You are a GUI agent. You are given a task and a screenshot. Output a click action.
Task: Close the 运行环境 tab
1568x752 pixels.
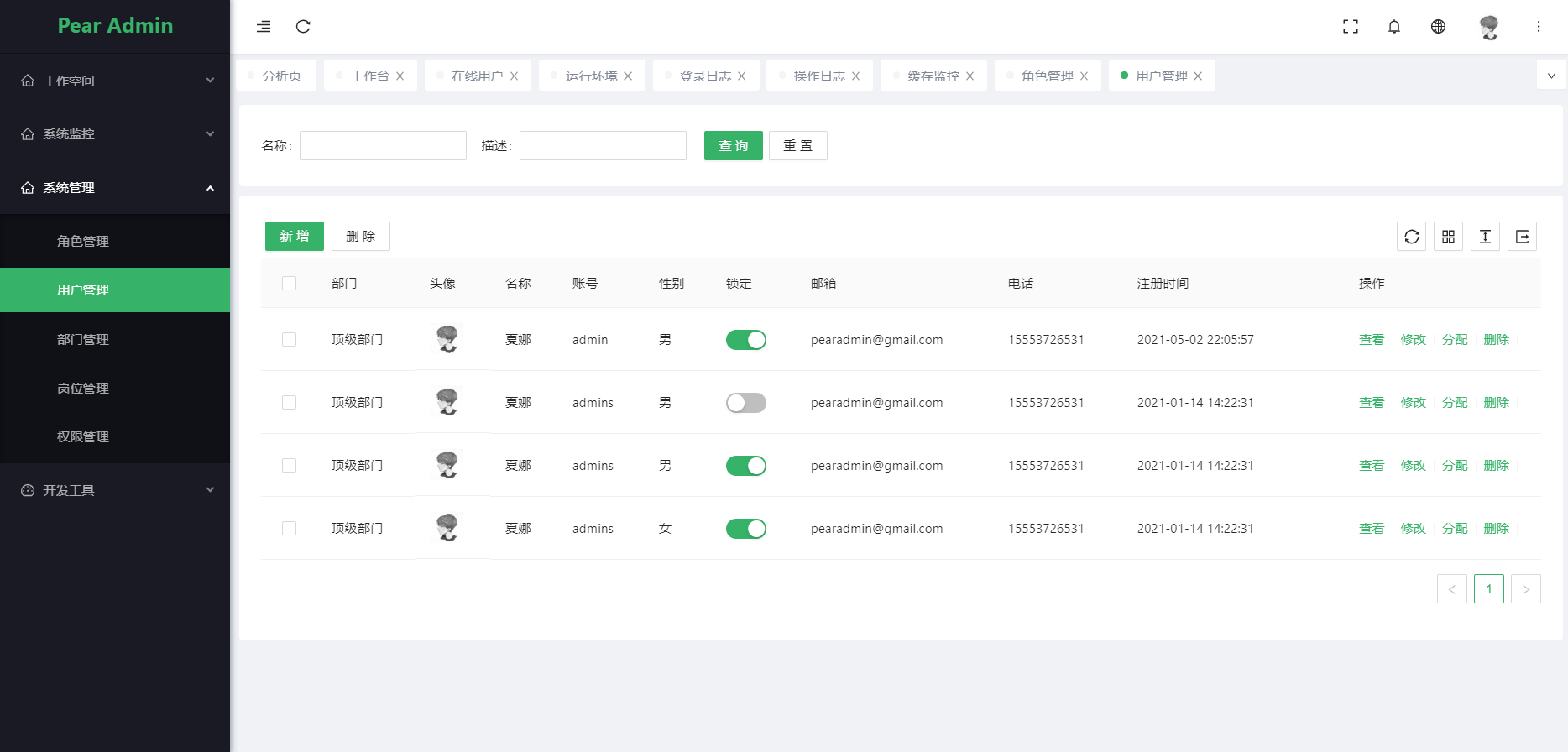click(x=628, y=76)
